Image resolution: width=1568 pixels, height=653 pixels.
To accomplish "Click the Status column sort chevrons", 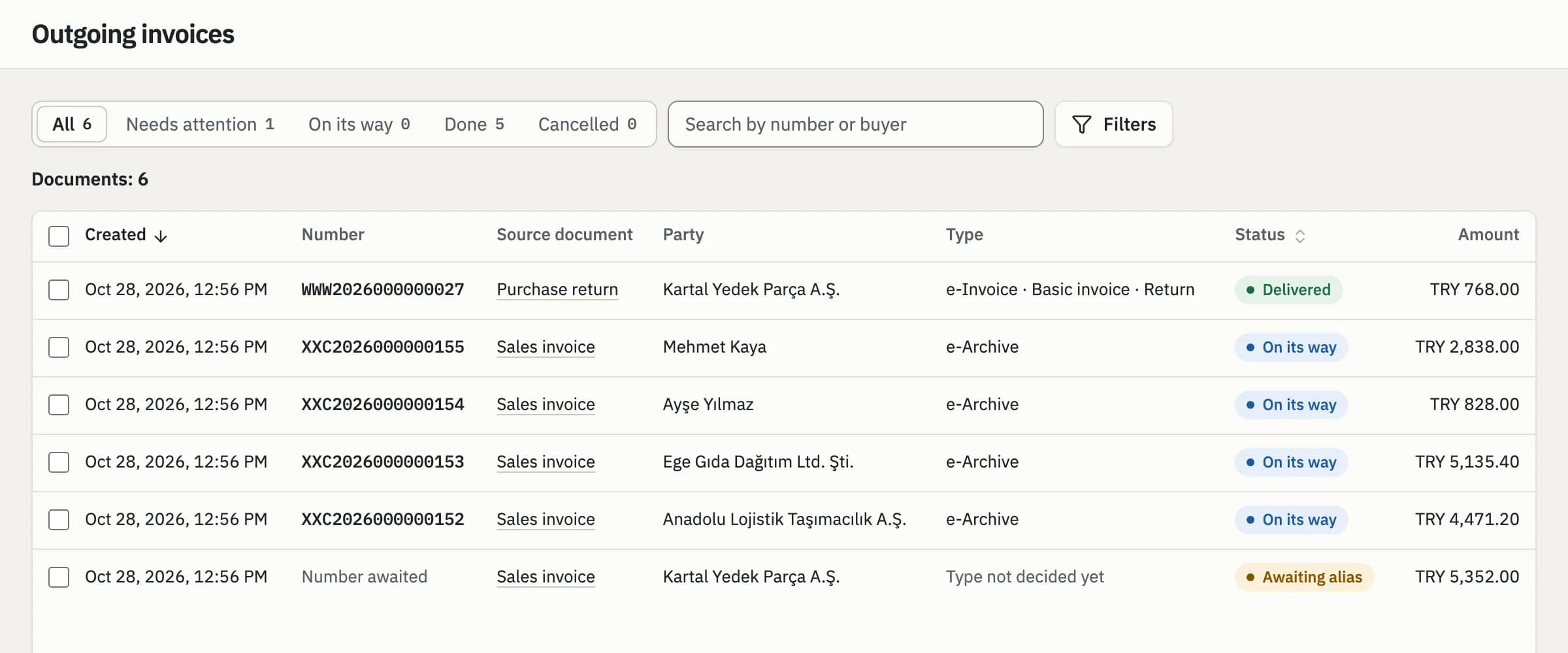I will [1300, 236].
